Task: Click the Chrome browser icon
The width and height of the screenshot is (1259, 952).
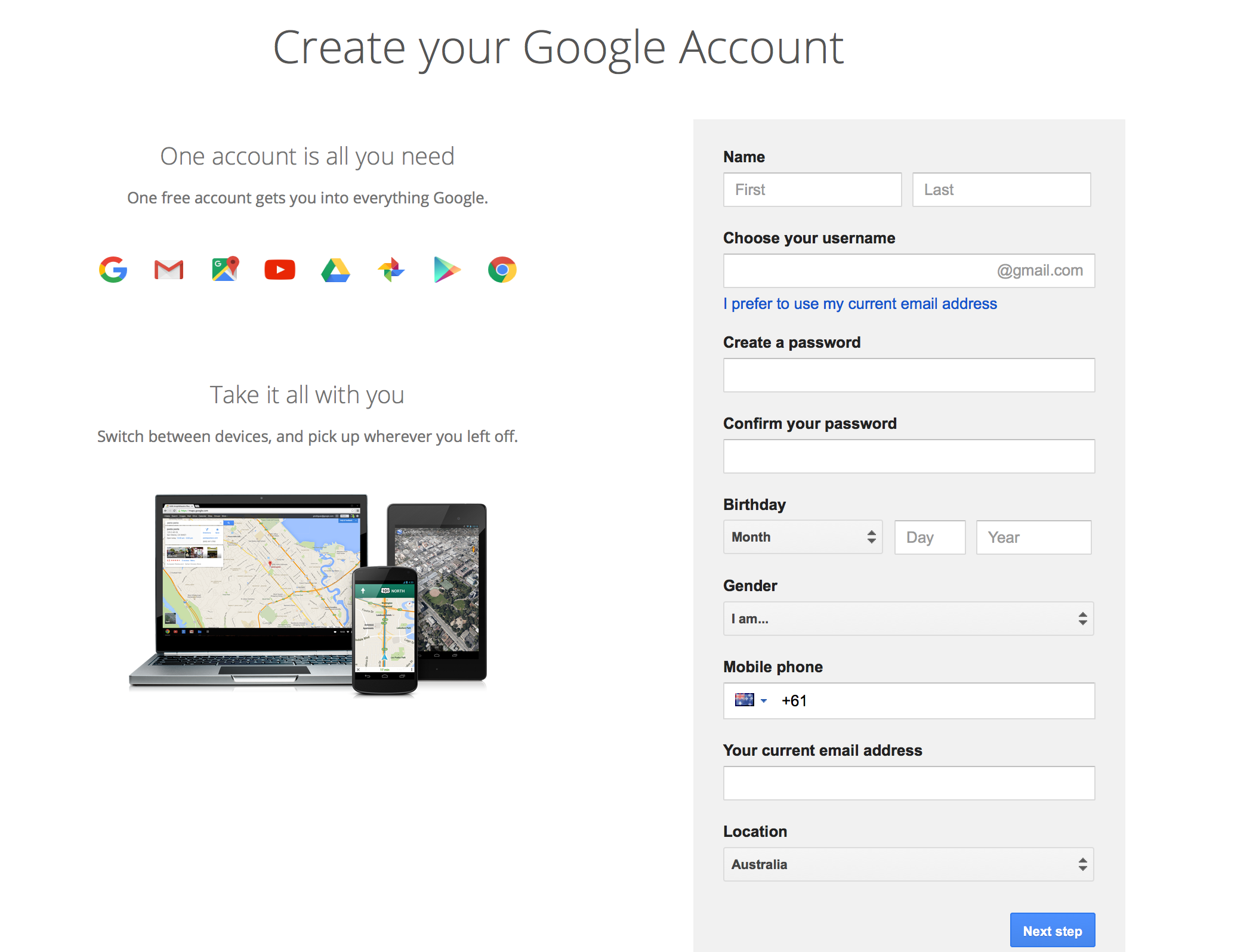Action: click(x=502, y=270)
